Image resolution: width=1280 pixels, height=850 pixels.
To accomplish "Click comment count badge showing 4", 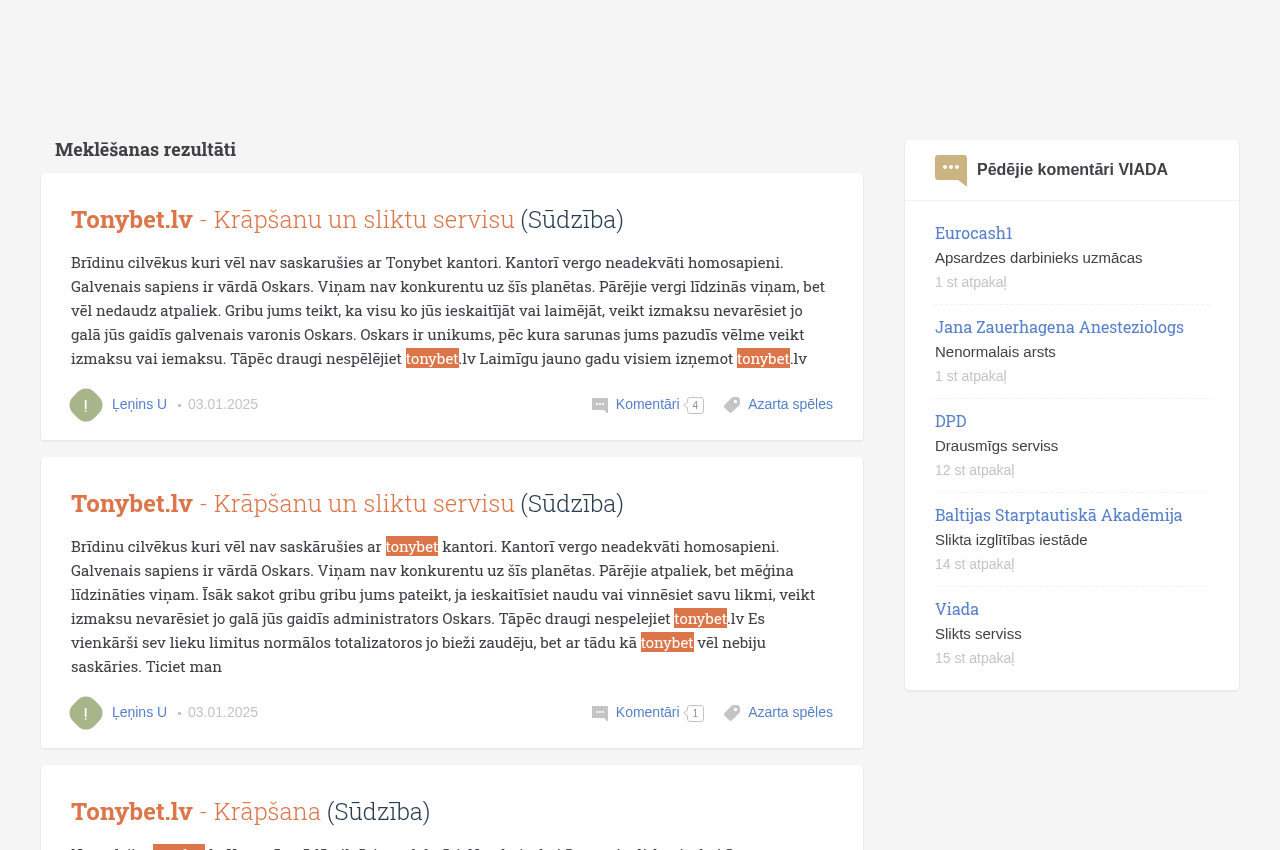I will (694, 405).
